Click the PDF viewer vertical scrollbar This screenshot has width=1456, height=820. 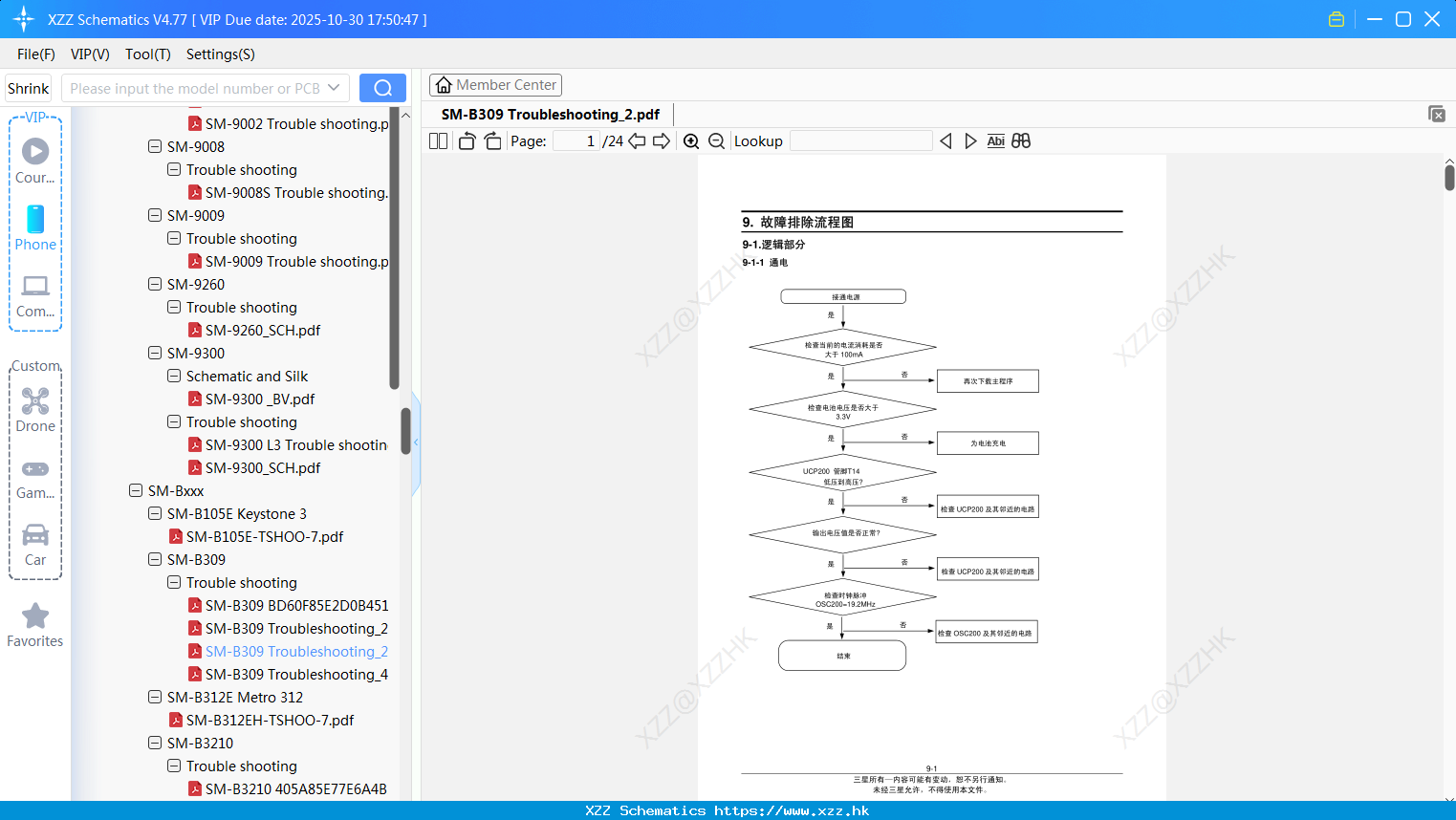(1449, 178)
